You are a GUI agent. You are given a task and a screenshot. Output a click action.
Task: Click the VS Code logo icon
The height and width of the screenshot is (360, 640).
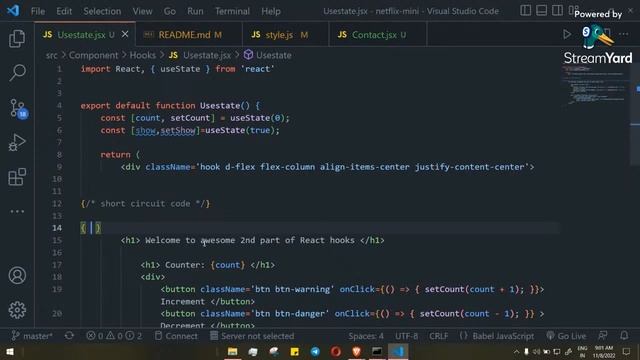tap(13, 11)
